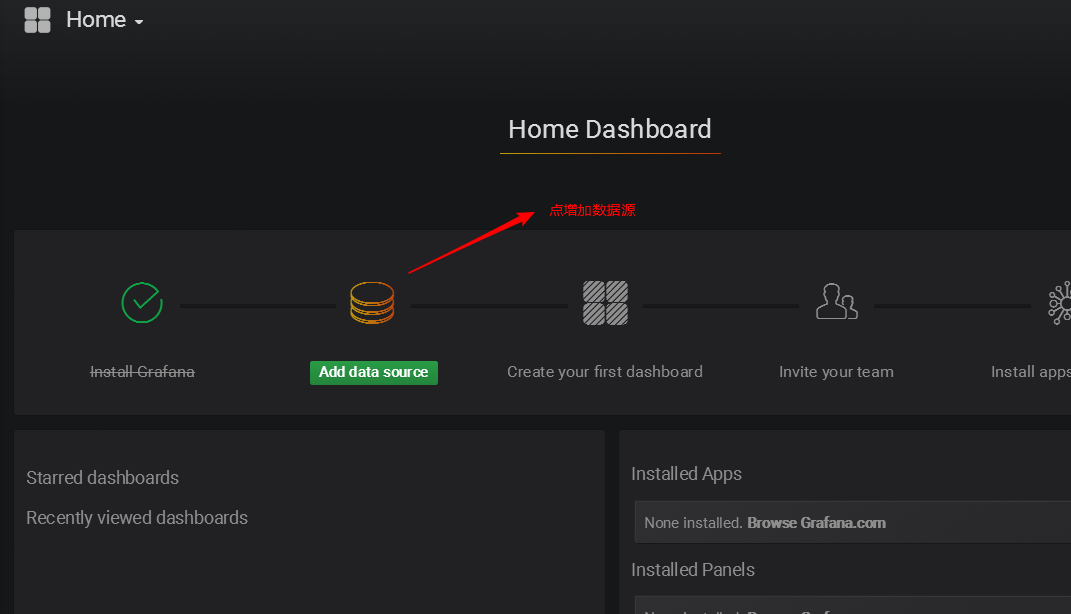Click the orange database data source icon

[372, 303]
